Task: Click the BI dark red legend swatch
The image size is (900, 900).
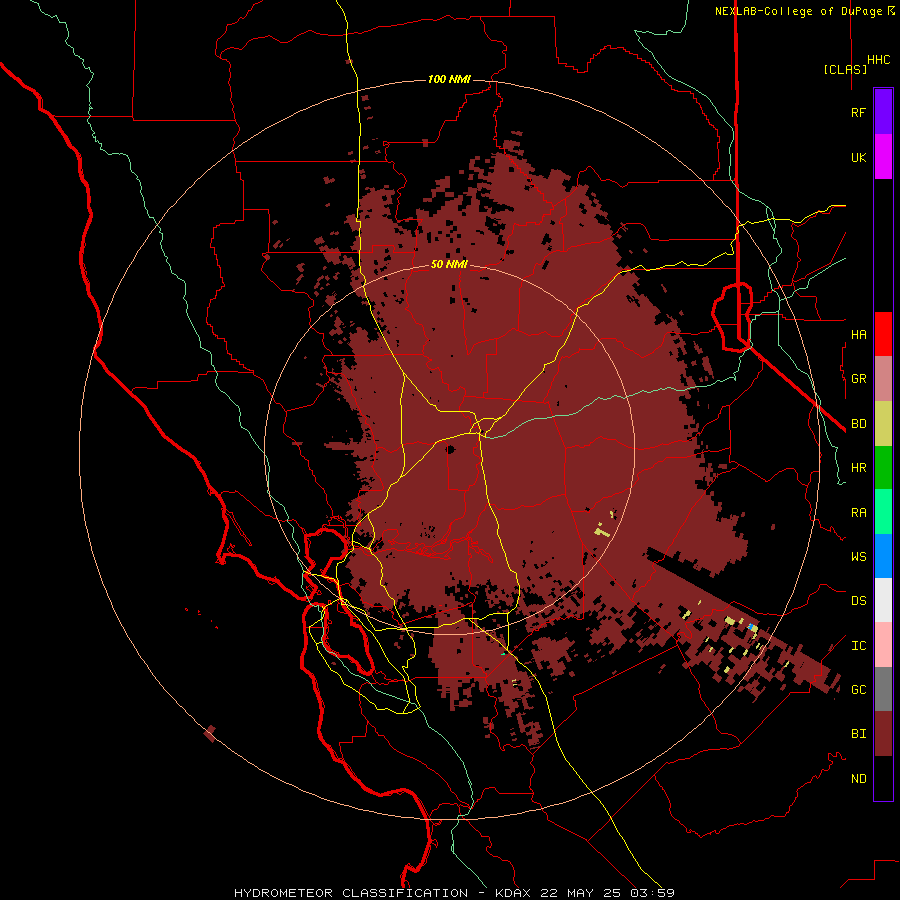Action: [x=883, y=734]
